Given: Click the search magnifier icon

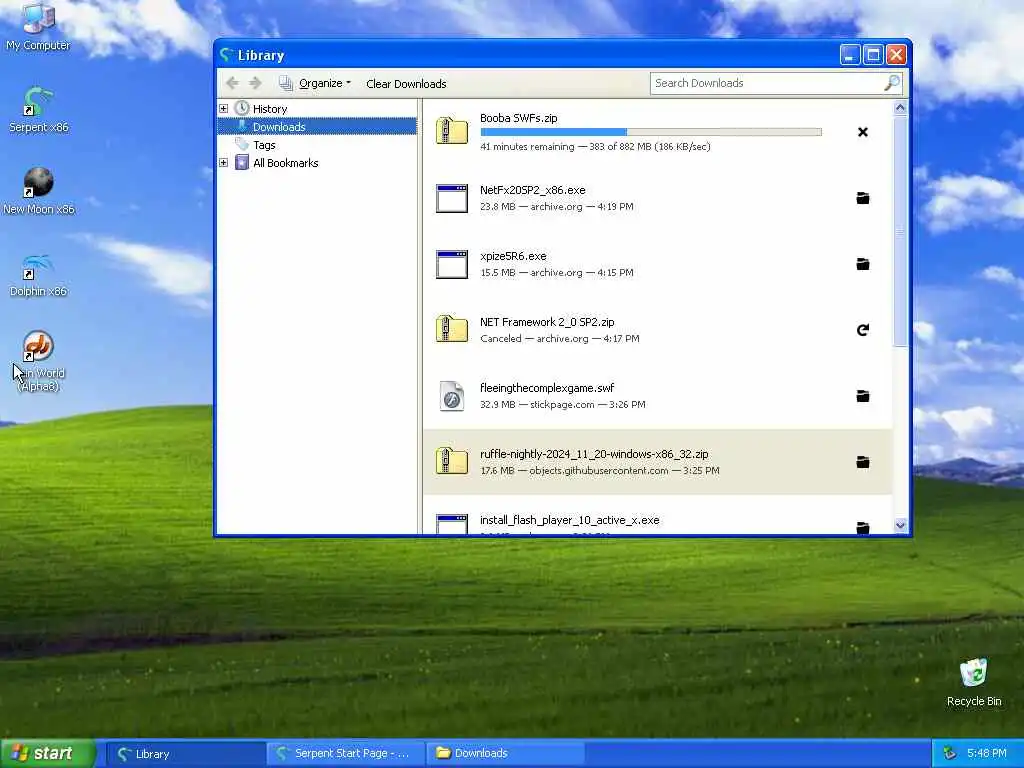Looking at the screenshot, I should pos(891,83).
